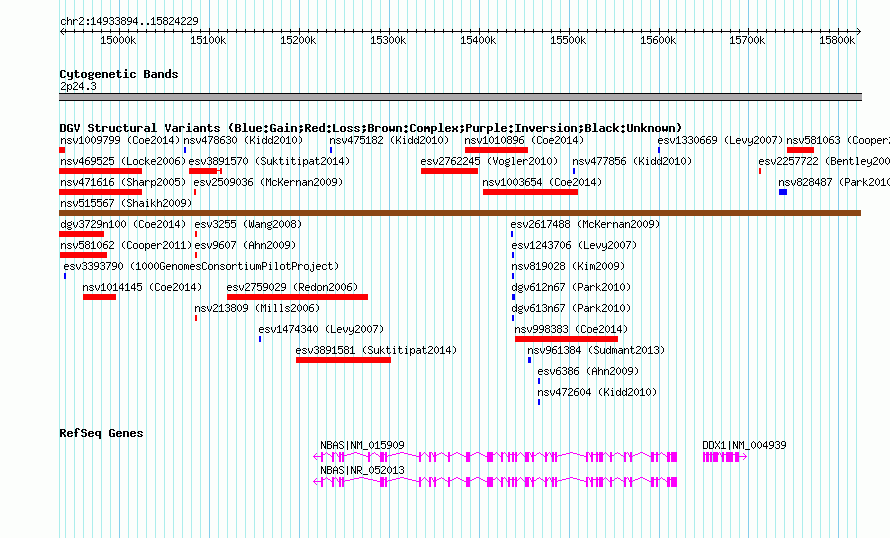Click the NBAS|NR_052013 transcript label
Image resolution: width=890 pixels, height=538 pixels.
click(362, 470)
